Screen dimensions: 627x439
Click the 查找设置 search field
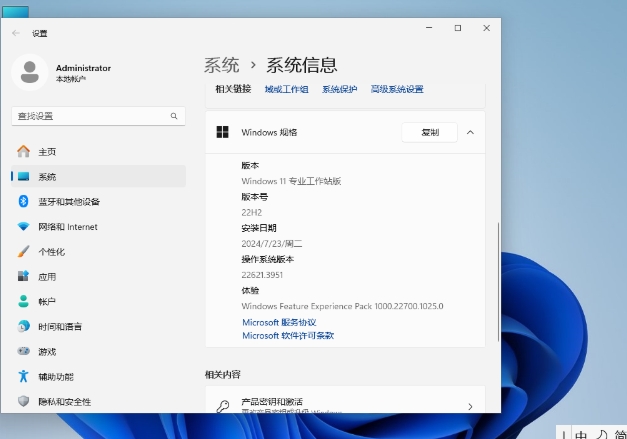97,116
